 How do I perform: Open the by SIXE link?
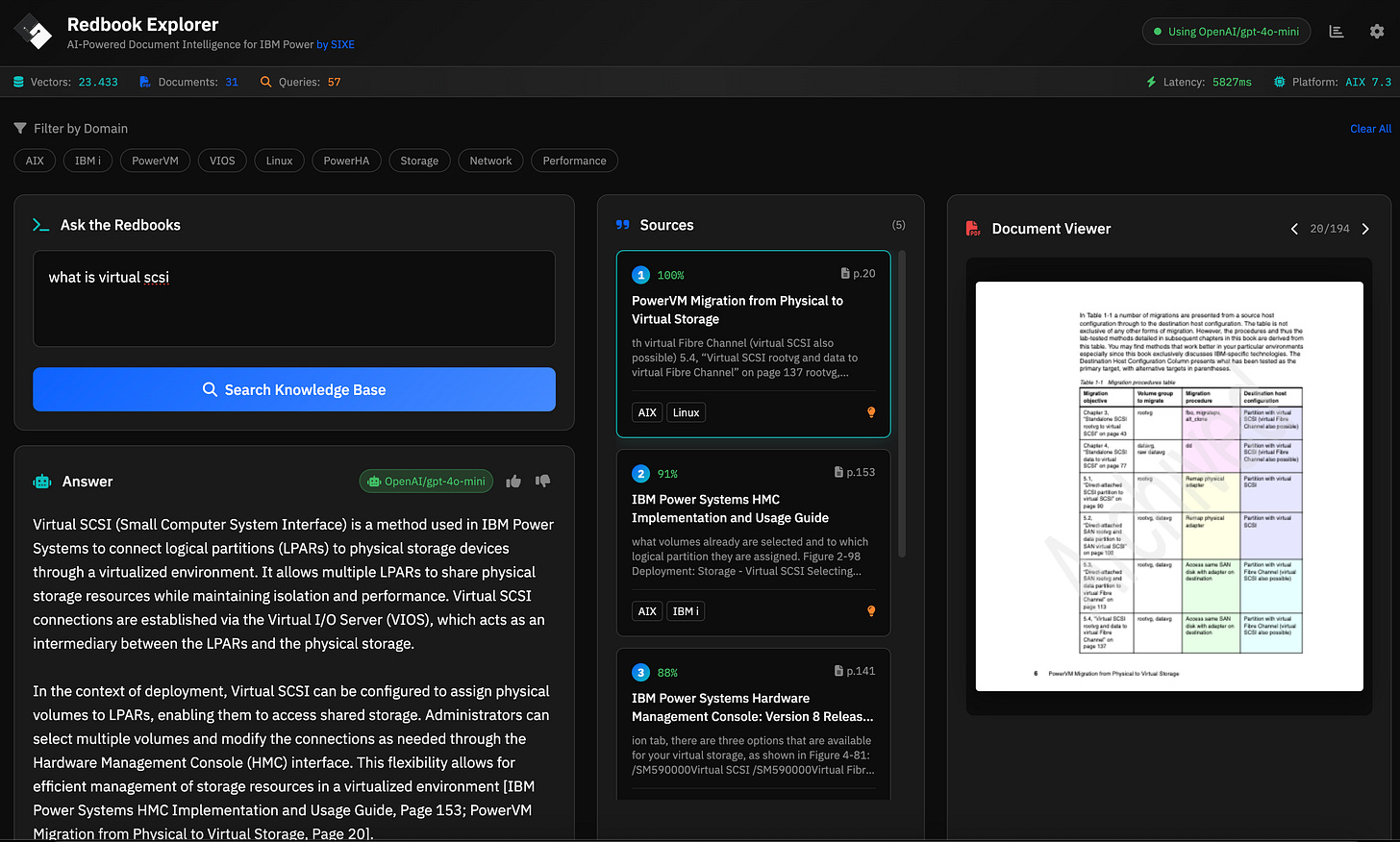336,44
